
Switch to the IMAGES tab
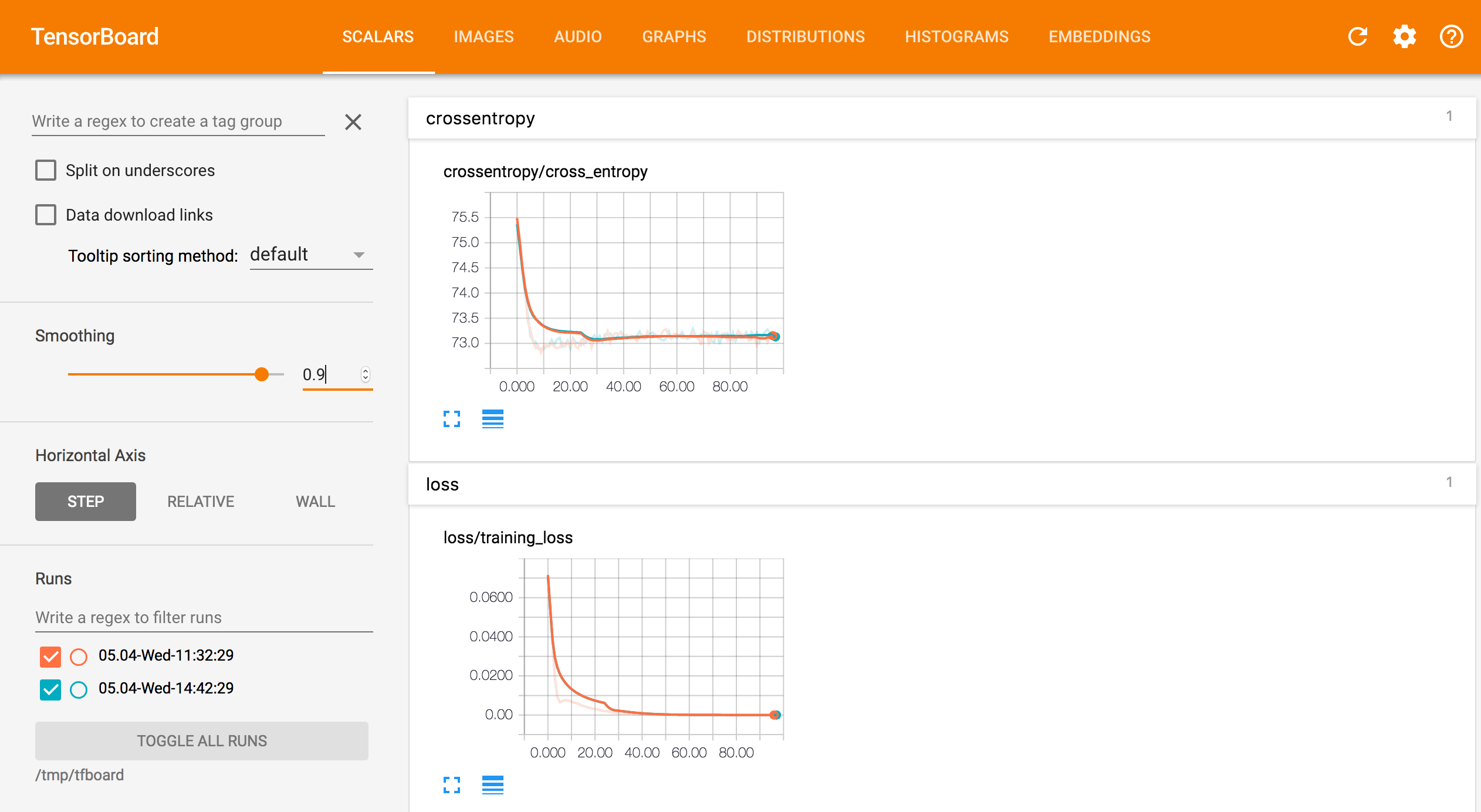coord(484,36)
